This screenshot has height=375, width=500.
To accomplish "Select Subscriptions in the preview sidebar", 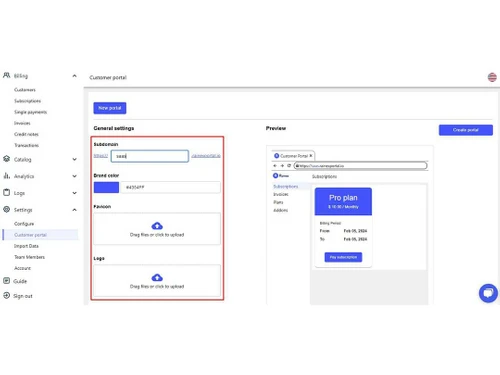I will 286,186.
